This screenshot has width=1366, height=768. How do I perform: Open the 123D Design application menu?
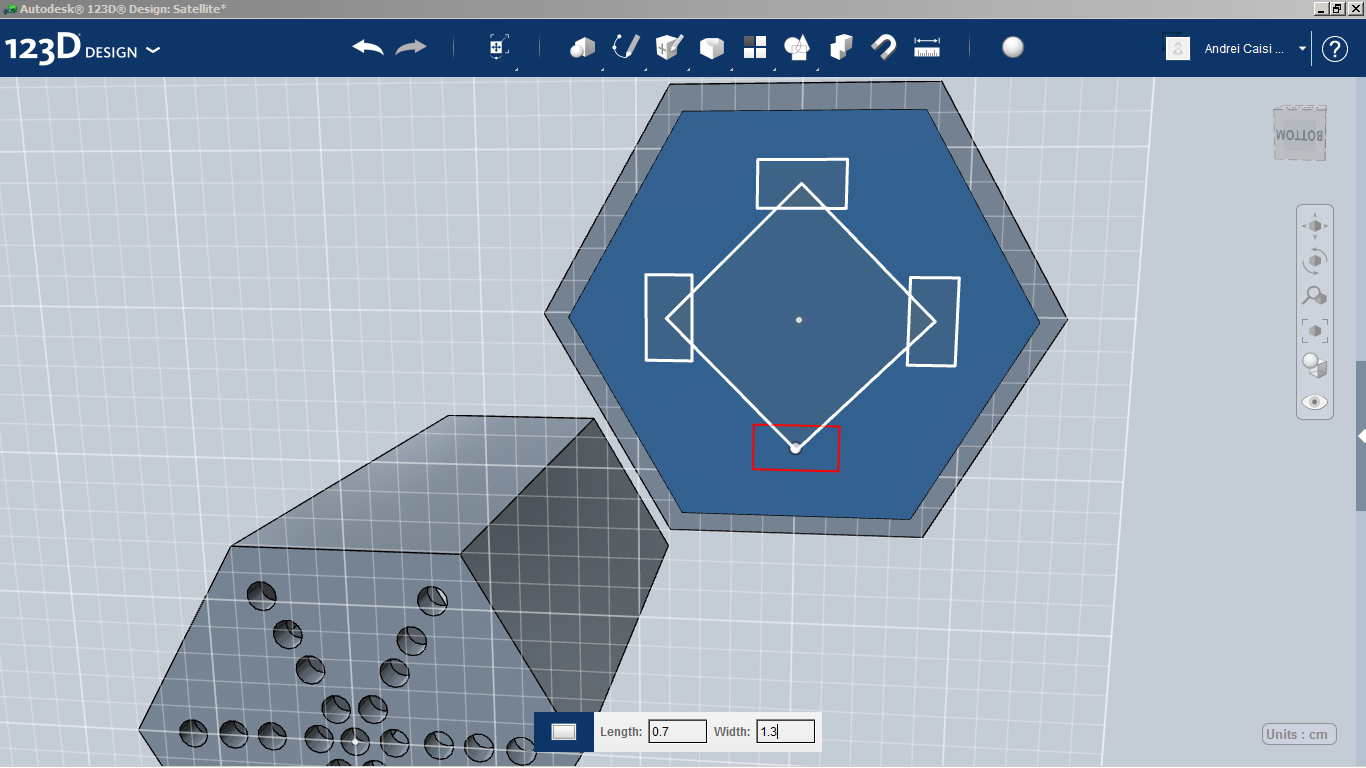tap(82, 49)
